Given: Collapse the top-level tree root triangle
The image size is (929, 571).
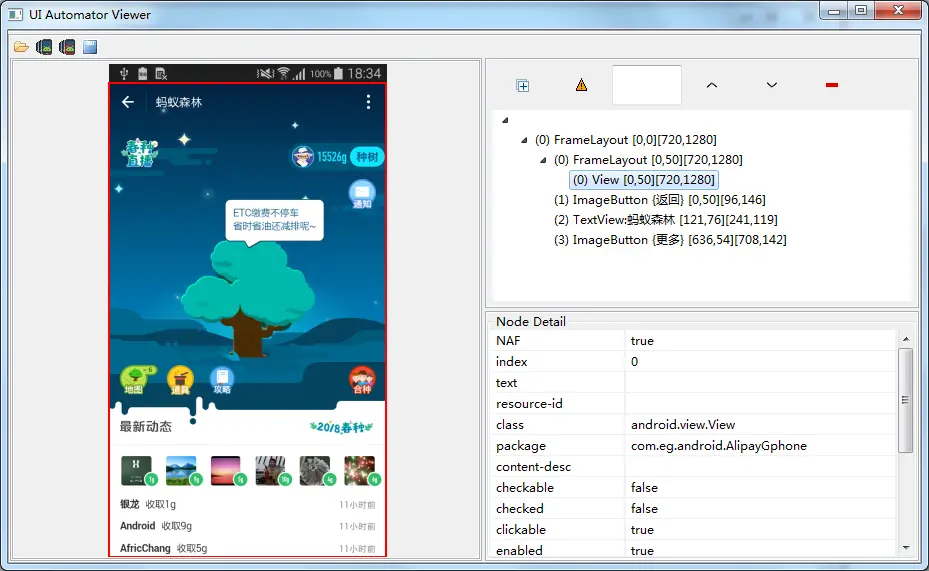Looking at the screenshot, I should click(x=505, y=120).
